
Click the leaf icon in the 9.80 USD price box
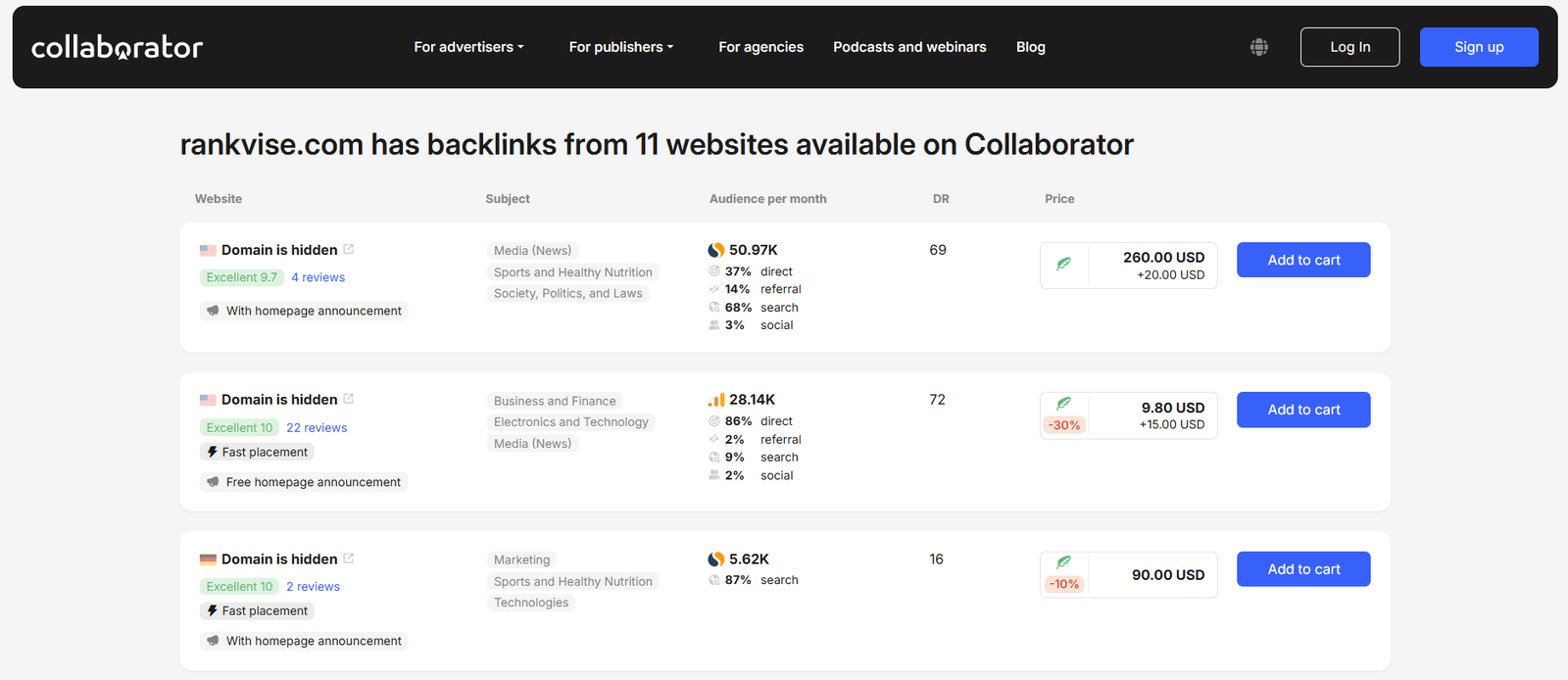coord(1063,404)
